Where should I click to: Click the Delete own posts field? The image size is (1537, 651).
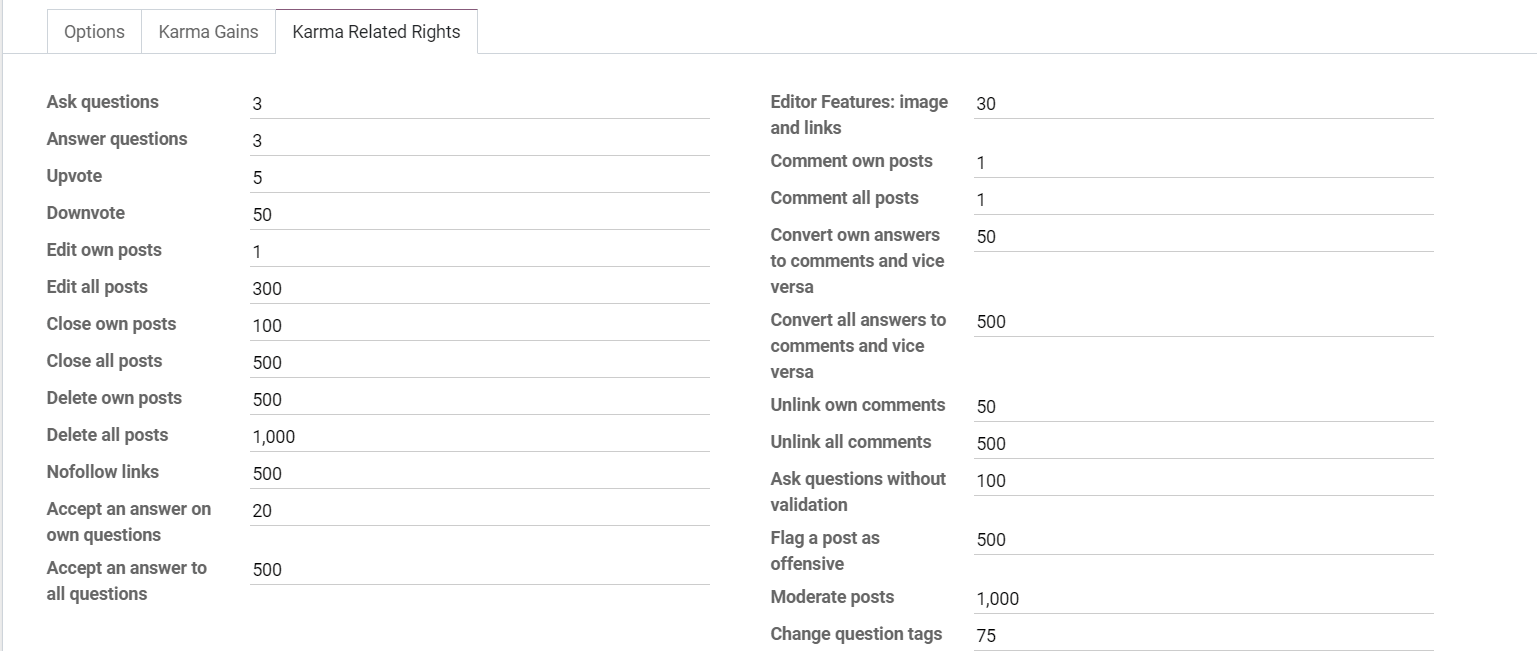coord(480,400)
